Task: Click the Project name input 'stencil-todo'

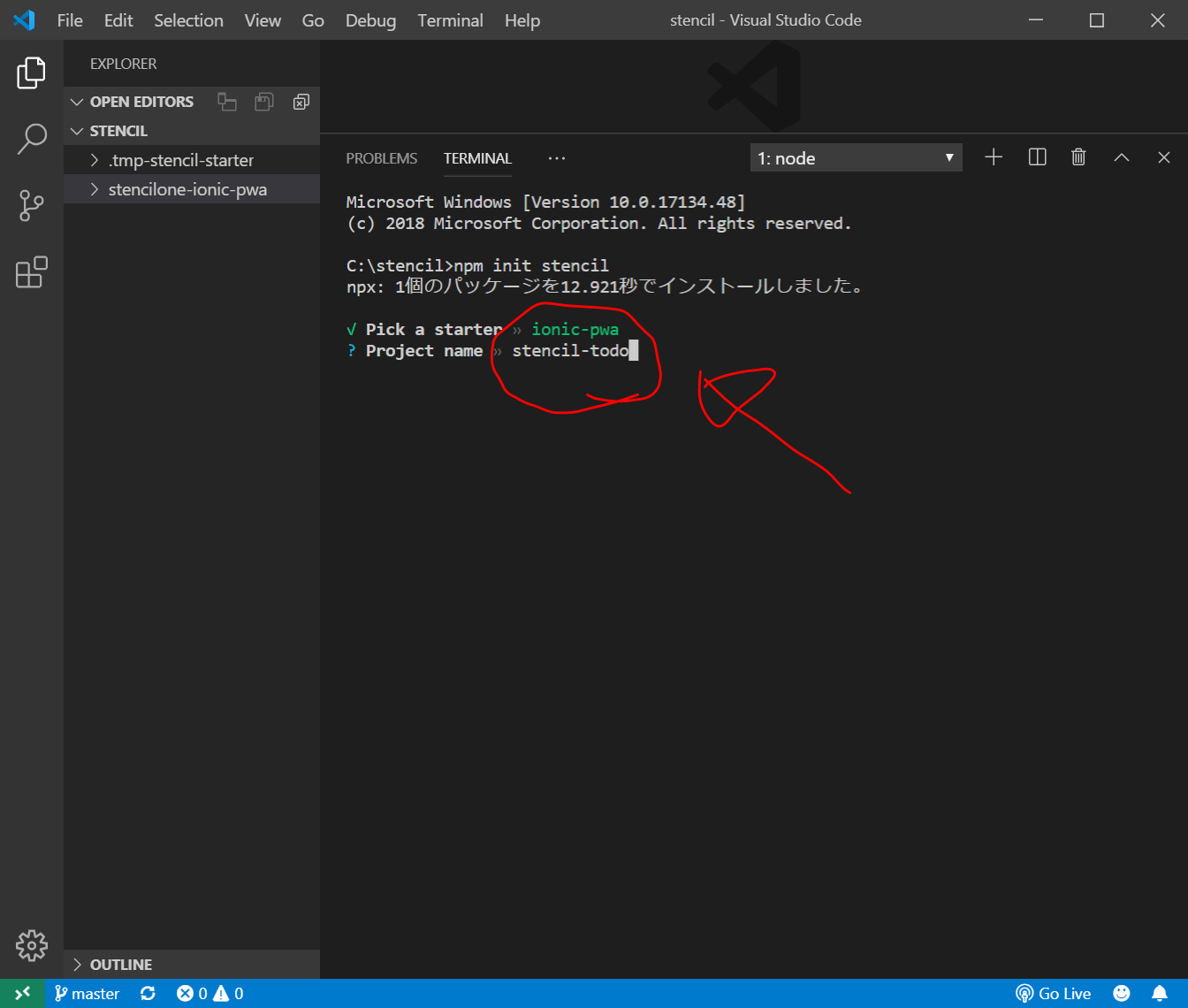Action: (x=571, y=351)
